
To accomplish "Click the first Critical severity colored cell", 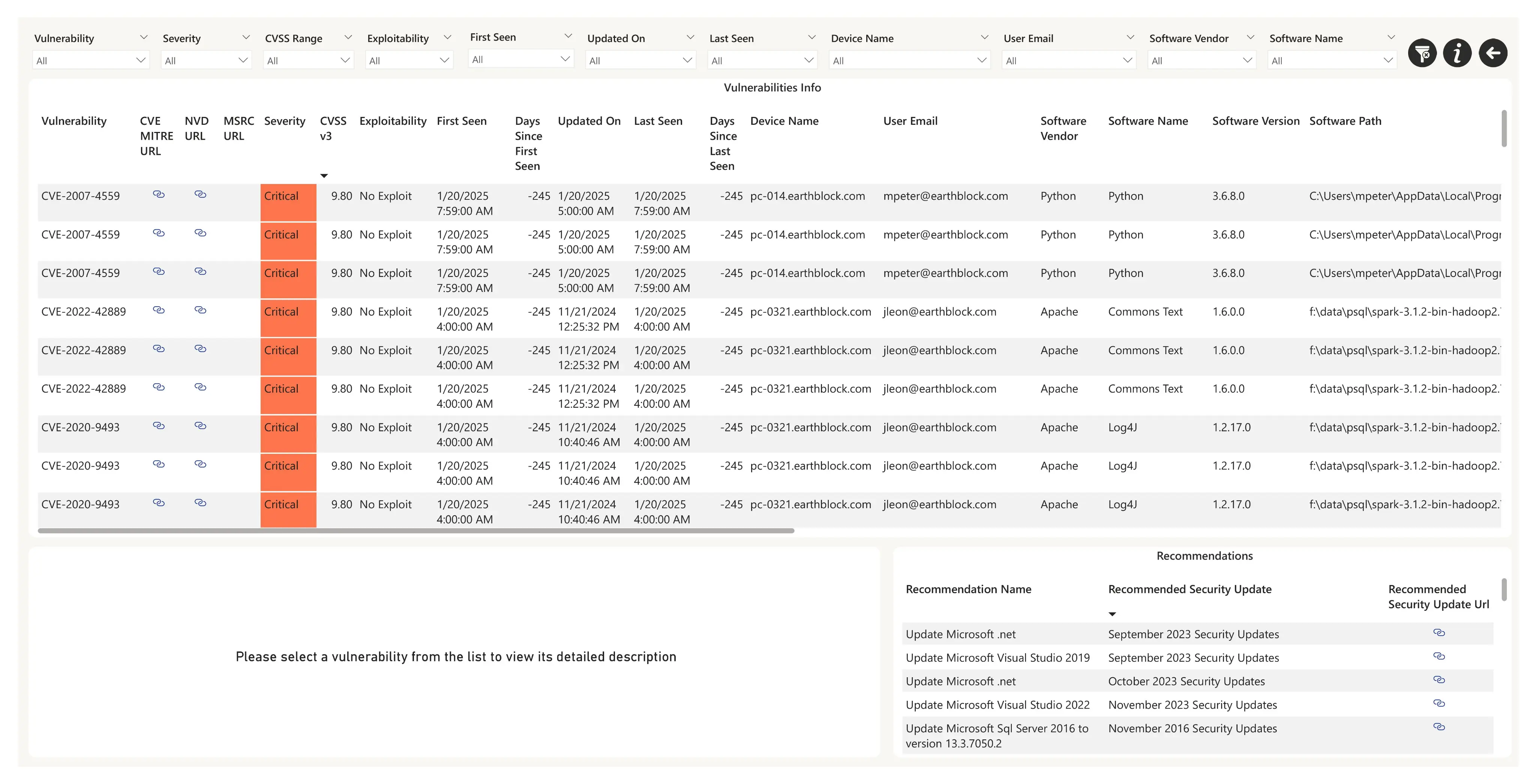I will point(288,202).
